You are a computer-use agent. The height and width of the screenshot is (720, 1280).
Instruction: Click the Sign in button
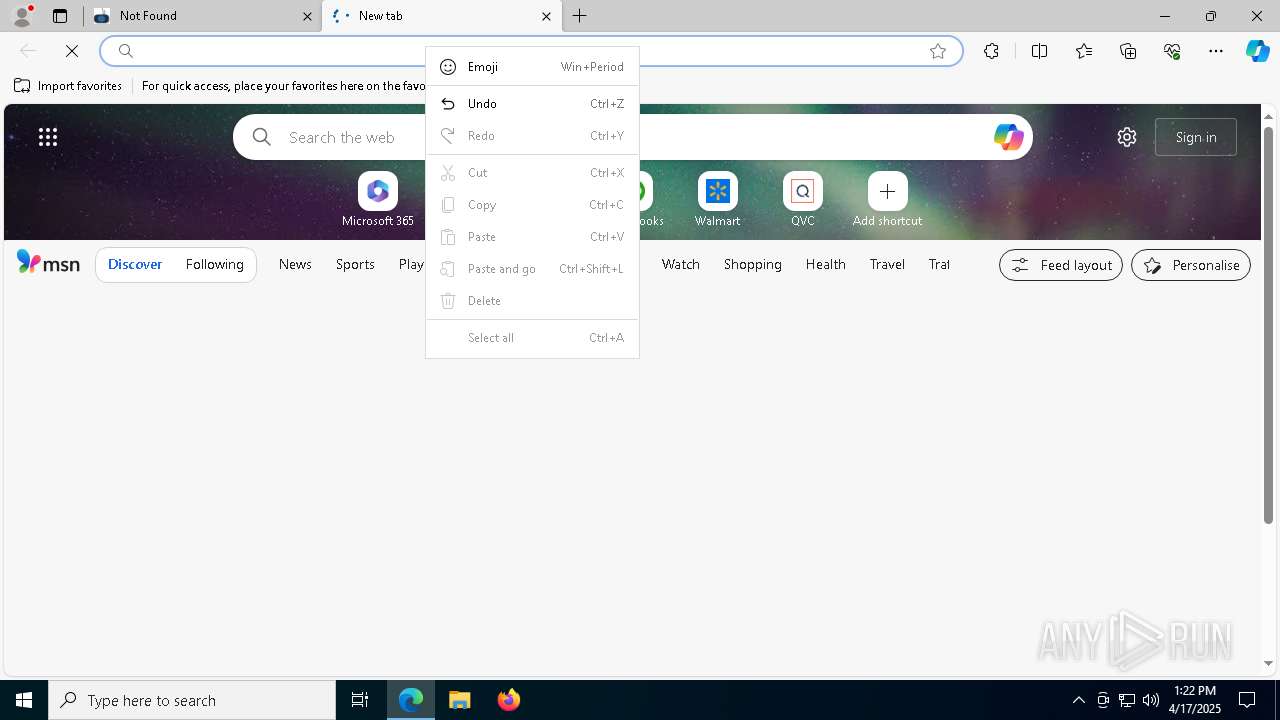click(1196, 137)
